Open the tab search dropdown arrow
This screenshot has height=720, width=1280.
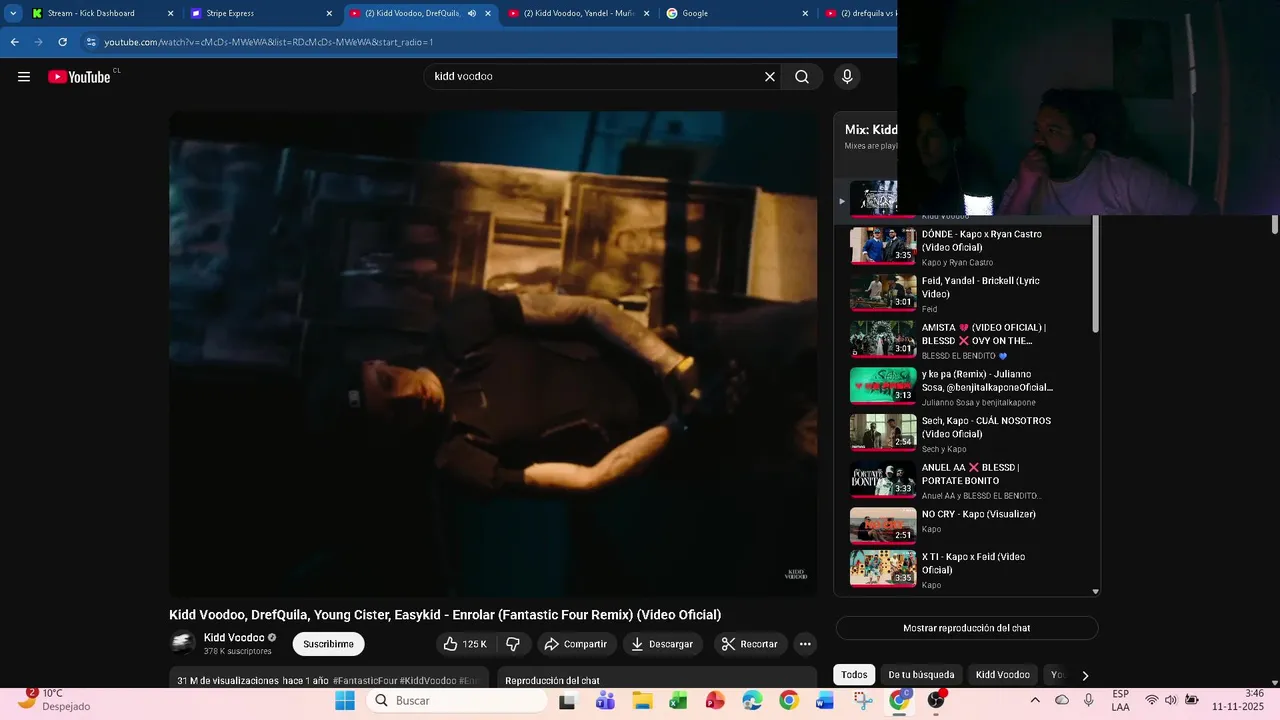(13, 13)
